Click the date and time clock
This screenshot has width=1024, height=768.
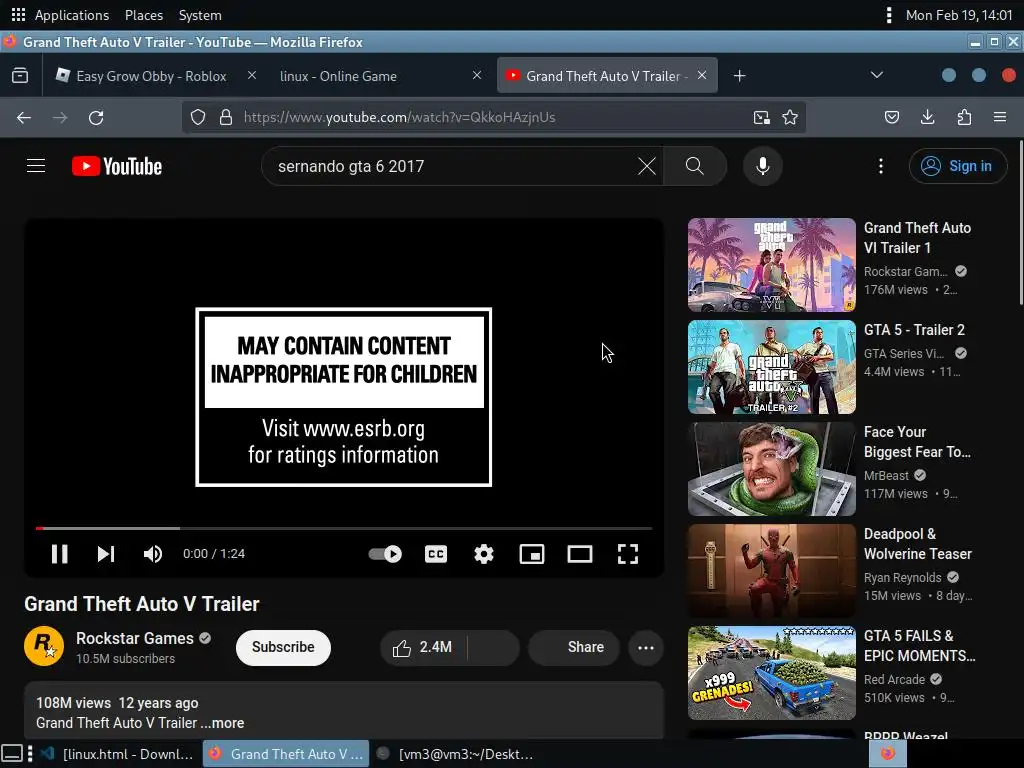[x=959, y=15]
